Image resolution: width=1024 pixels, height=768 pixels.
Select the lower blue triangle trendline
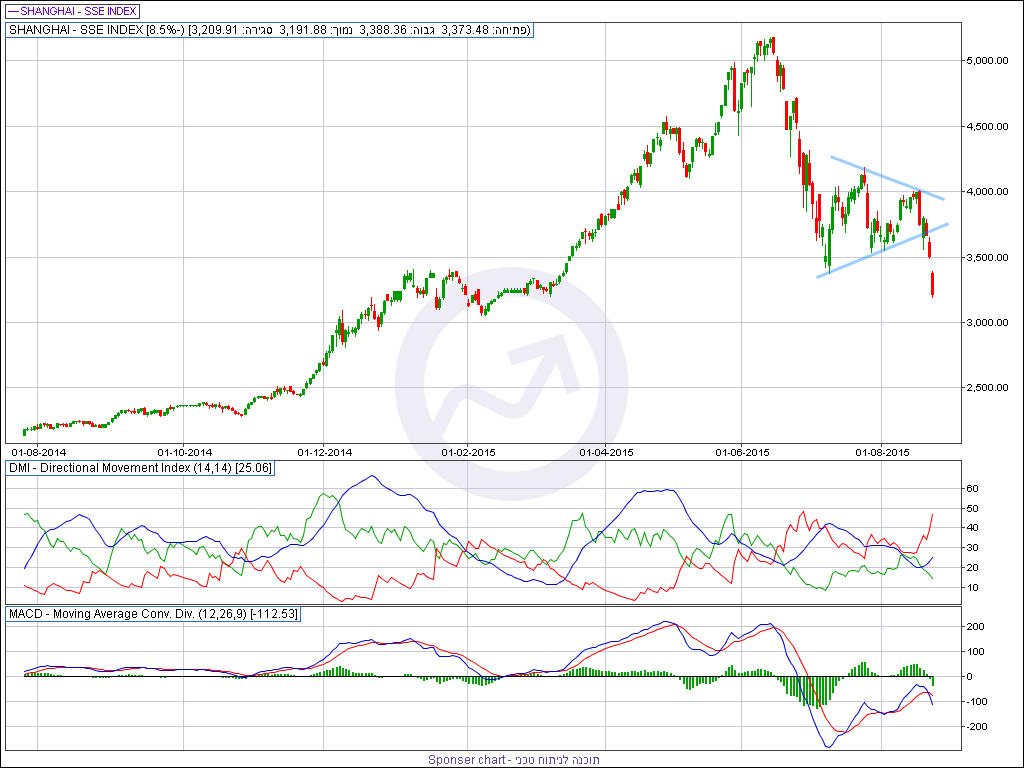click(x=882, y=251)
